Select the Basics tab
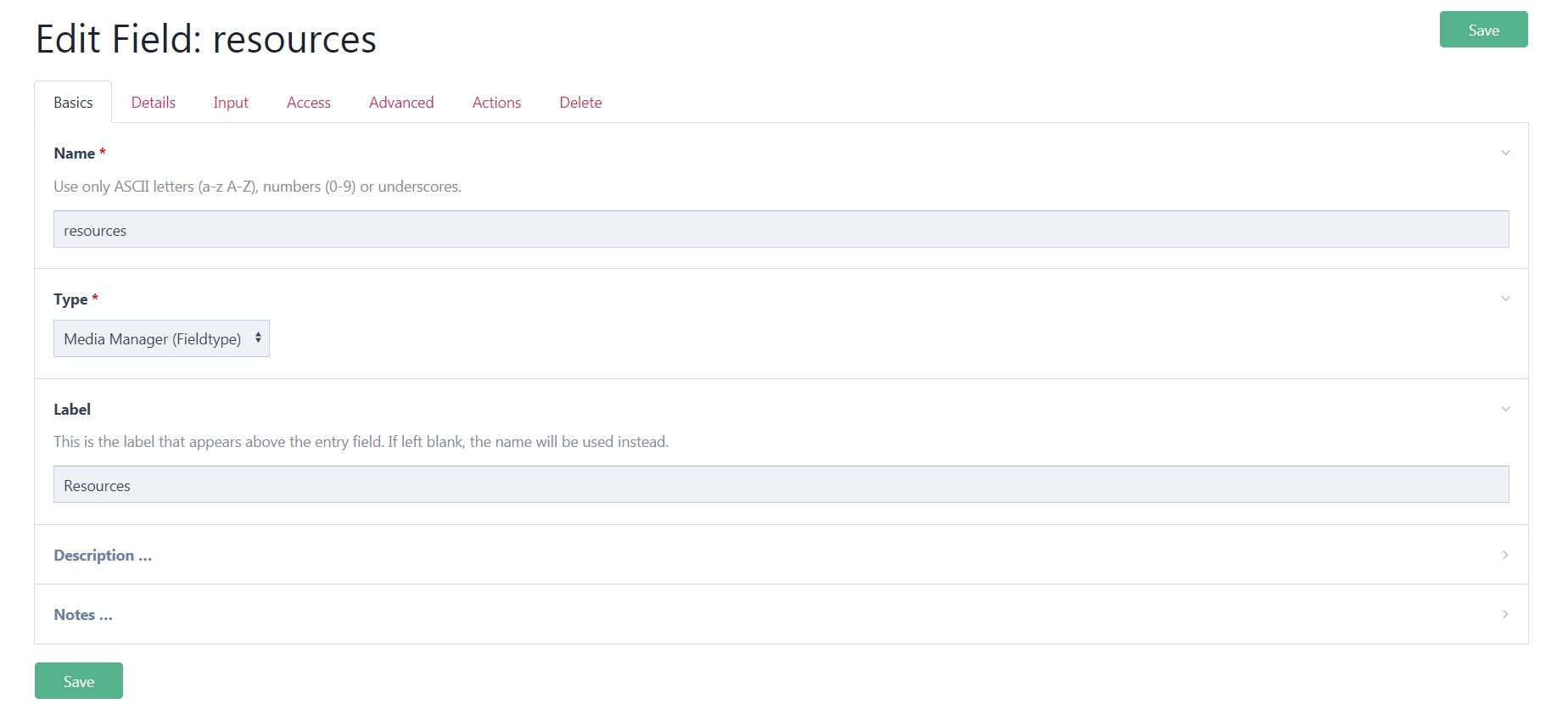Screen dimensions: 1568x715 [x=73, y=103]
